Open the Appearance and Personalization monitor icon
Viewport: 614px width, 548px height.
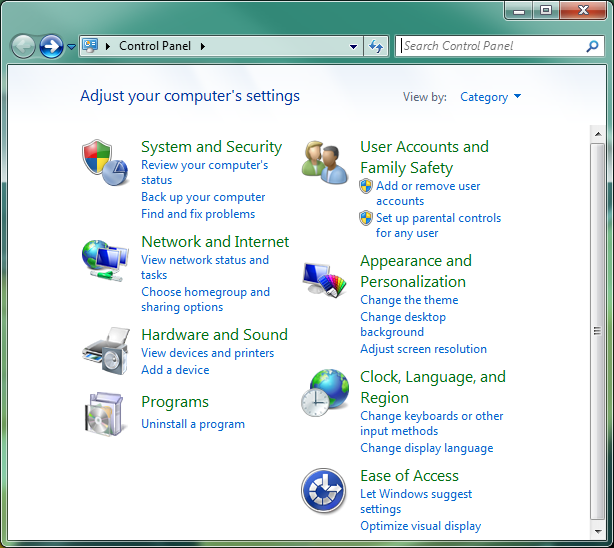pos(325,279)
